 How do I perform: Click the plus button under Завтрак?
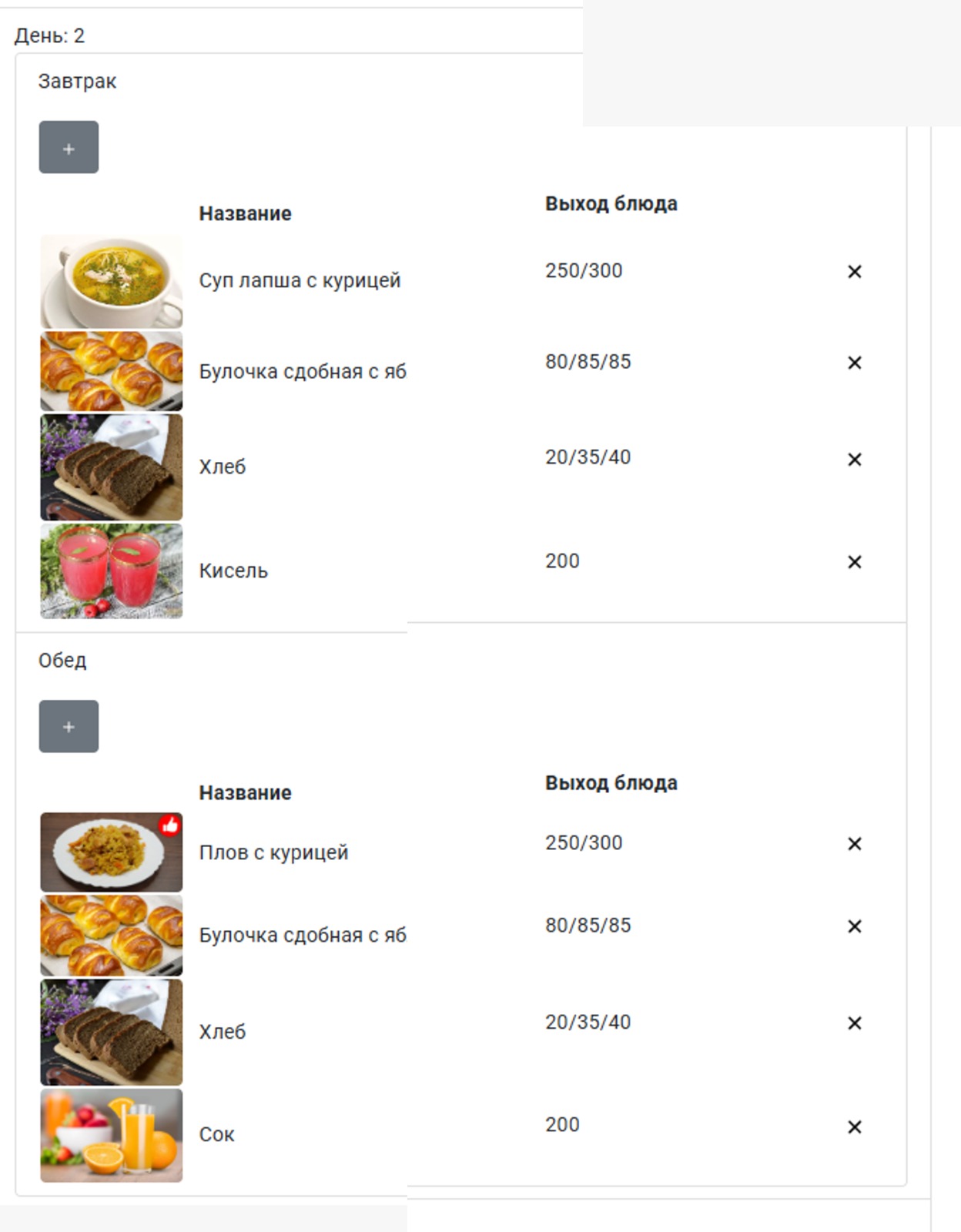tap(69, 147)
